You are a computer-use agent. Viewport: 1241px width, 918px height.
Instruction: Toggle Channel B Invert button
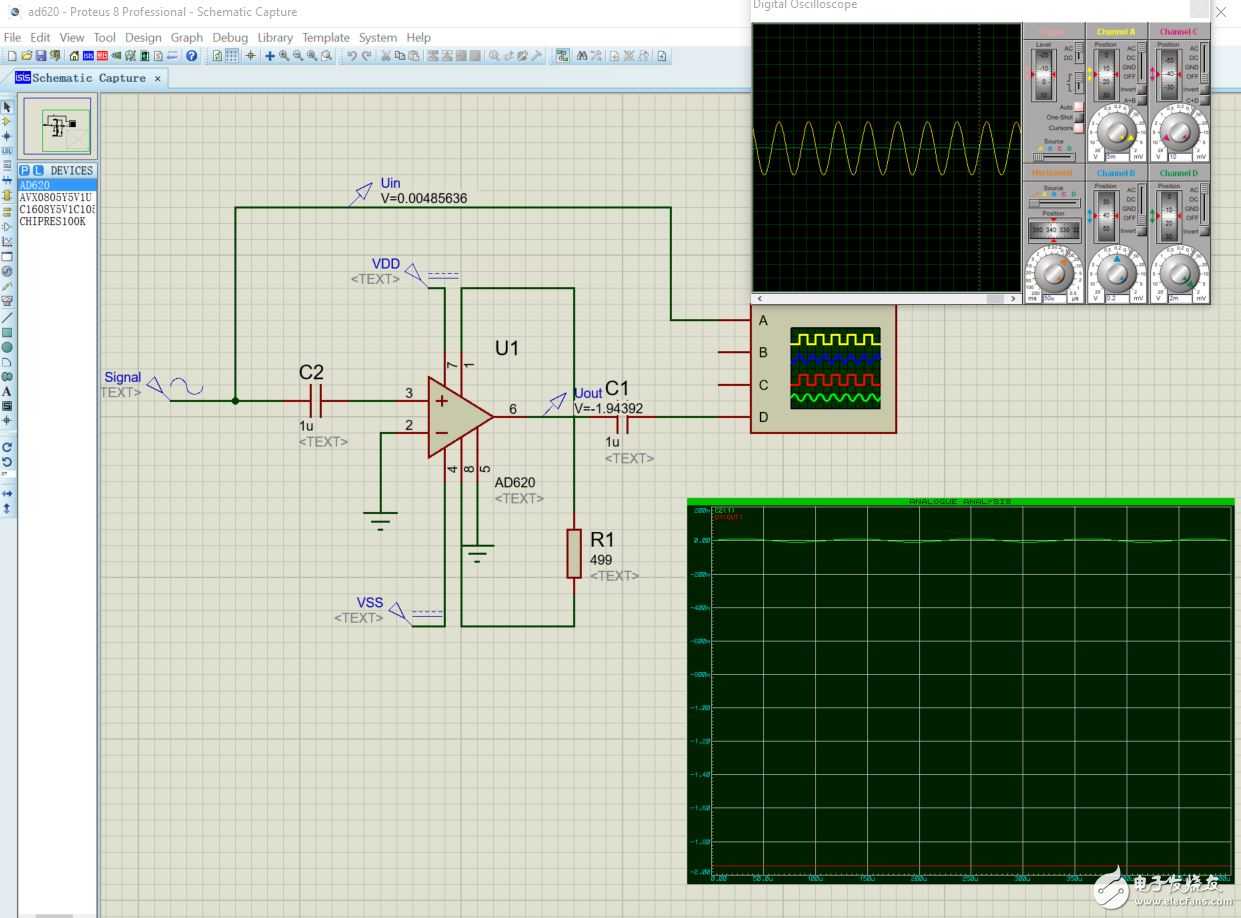[x=1142, y=231]
